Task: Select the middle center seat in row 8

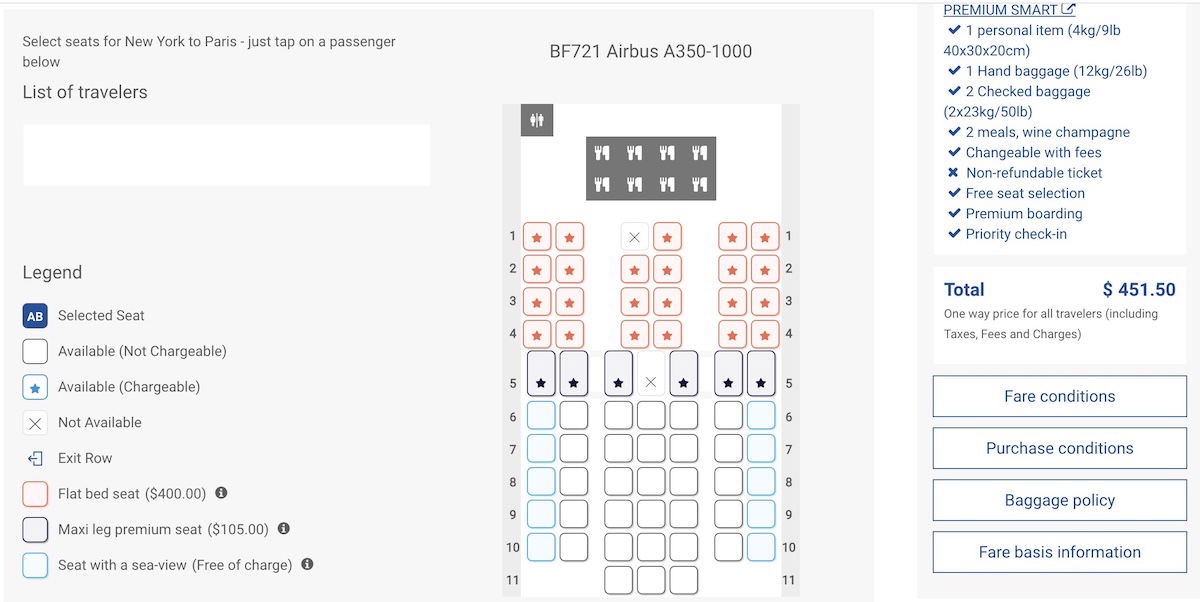Action: pos(651,481)
